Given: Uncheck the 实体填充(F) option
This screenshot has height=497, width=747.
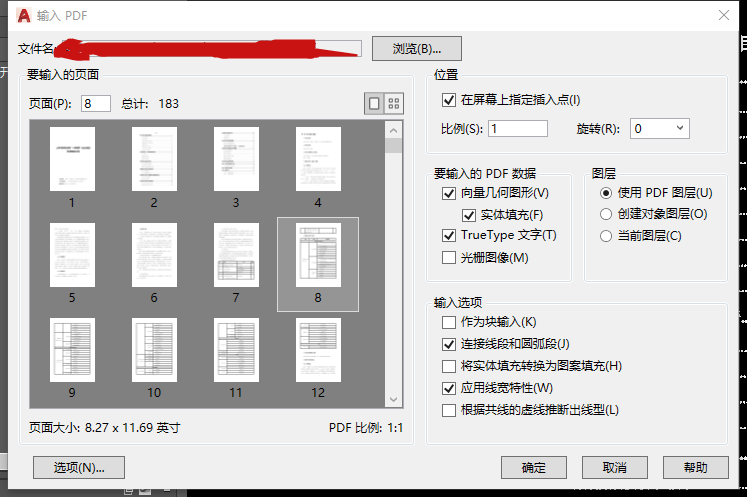Looking at the screenshot, I should (x=469, y=215).
